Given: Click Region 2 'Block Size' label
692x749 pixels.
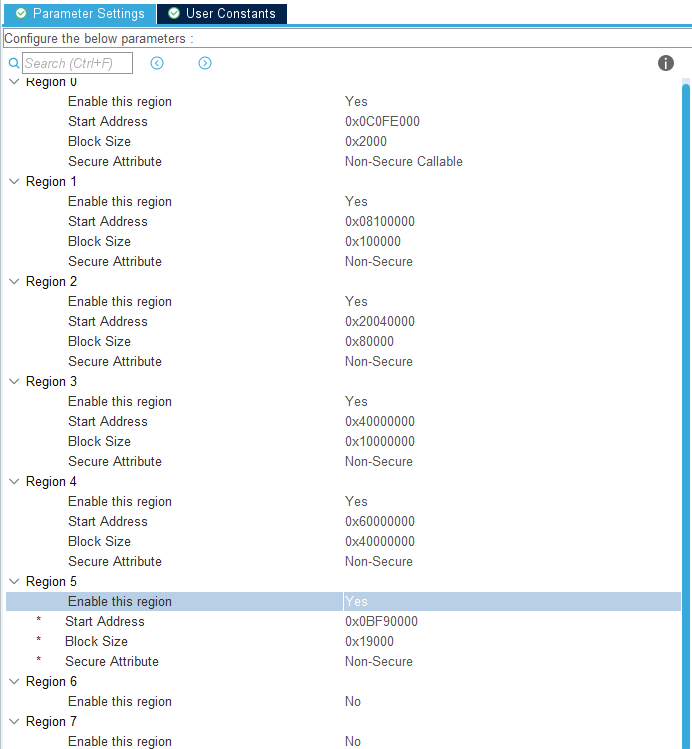Looking at the screenshot, I should click(x=99, y=342).
